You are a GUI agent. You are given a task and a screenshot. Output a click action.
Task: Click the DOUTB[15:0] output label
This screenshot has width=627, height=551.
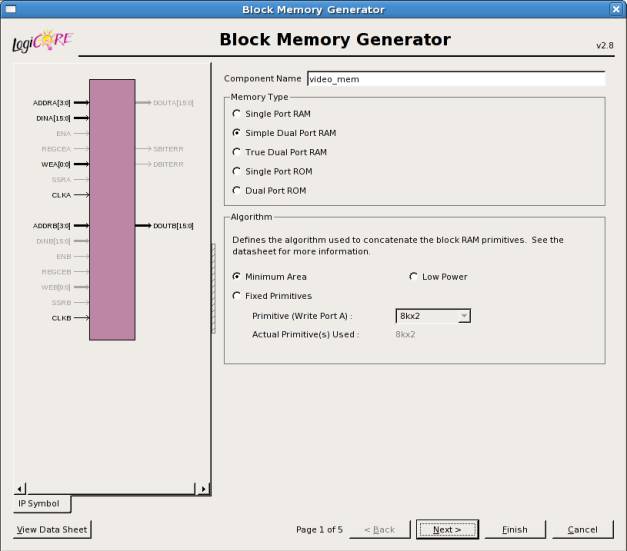tap(173, 226)
